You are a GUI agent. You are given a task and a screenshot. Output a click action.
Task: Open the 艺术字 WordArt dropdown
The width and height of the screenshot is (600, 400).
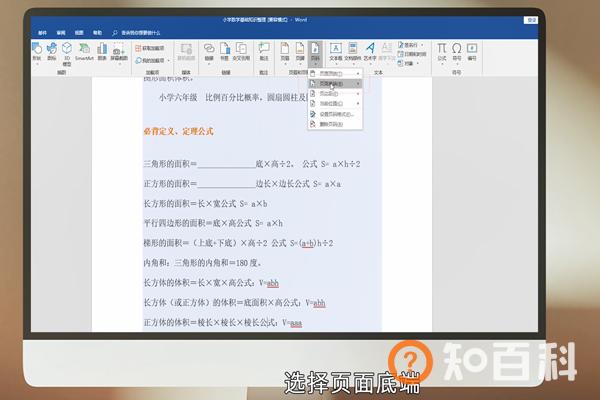click(370, 53)
